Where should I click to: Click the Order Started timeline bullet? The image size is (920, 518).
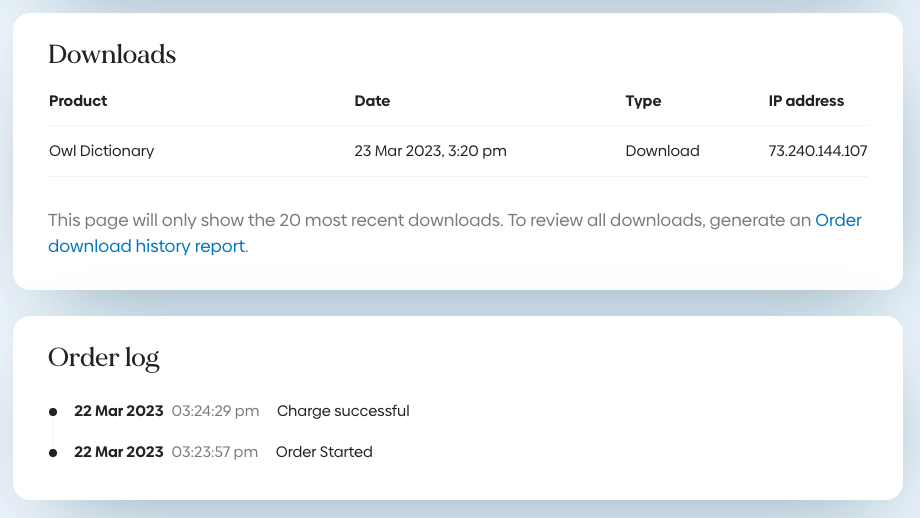53,453
